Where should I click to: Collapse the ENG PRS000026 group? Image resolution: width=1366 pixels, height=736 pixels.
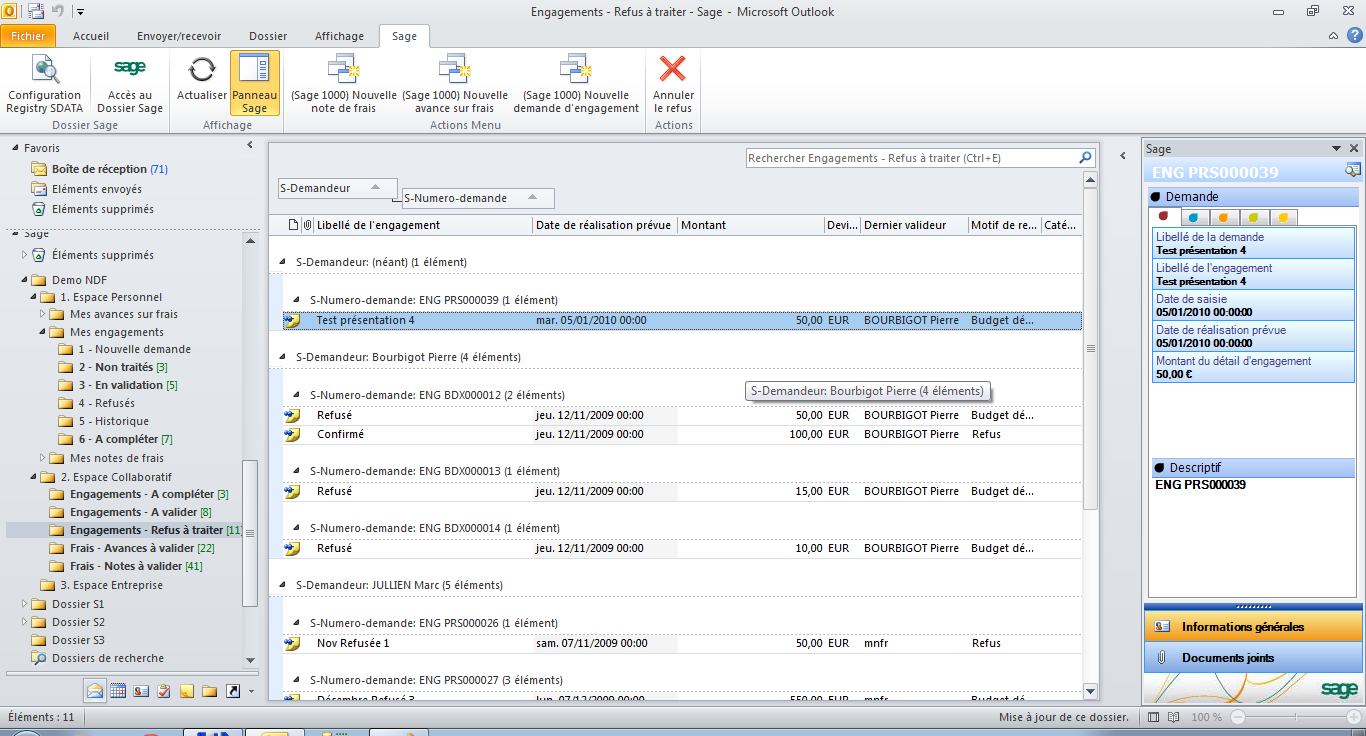(x=297, y=623)
